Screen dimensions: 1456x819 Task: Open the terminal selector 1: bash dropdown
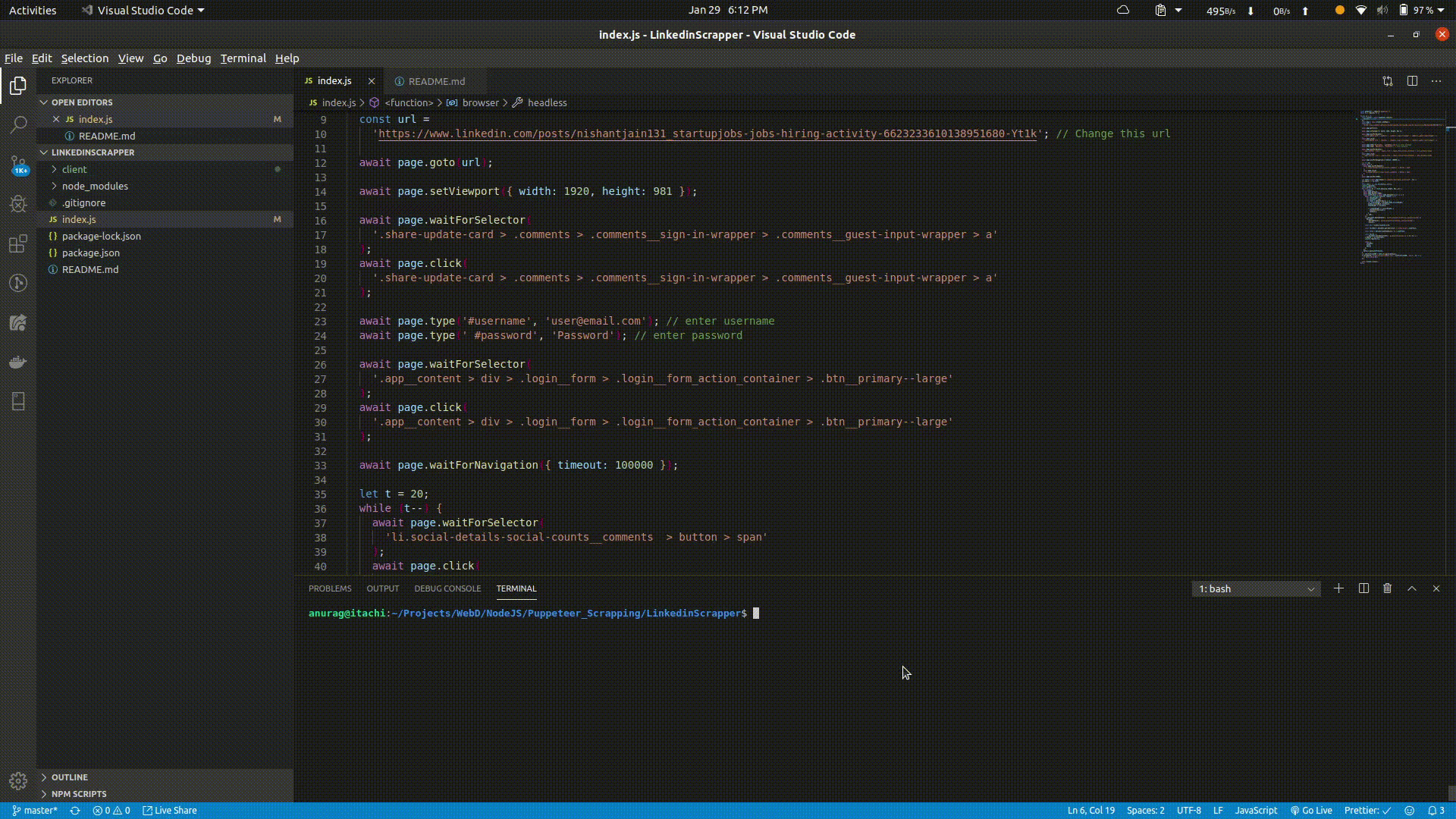[x=1256, y=589]
